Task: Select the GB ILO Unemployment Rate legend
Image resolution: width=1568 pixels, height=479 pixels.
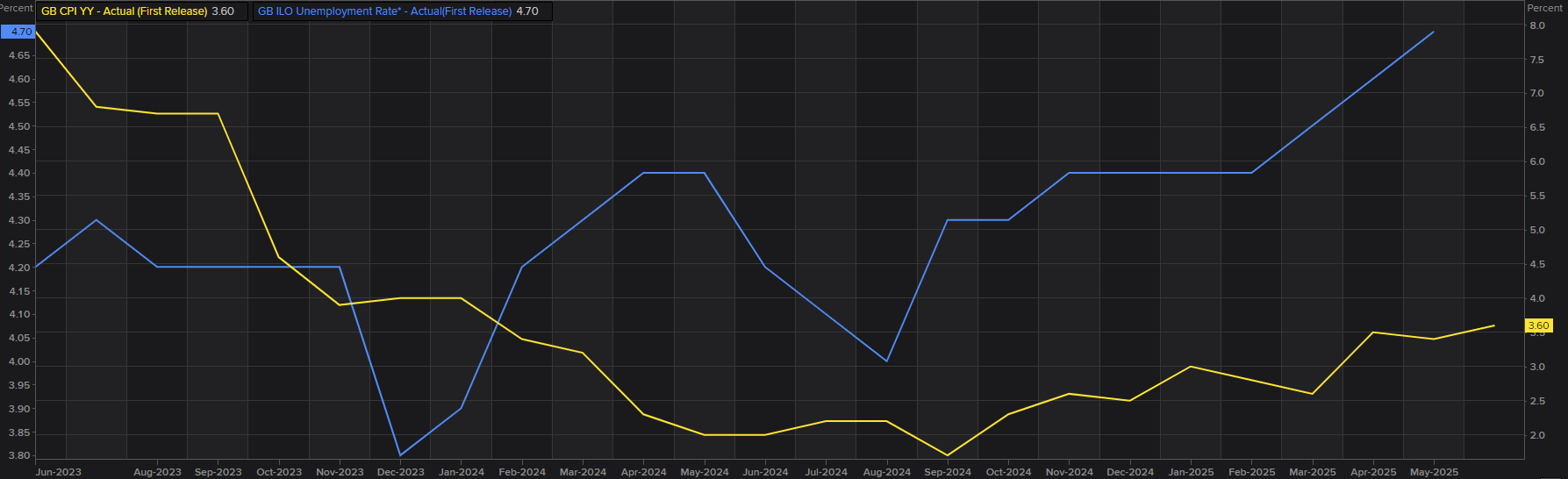Action: pos(384,11)
